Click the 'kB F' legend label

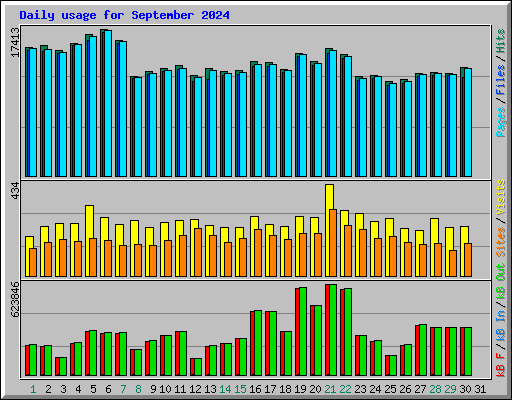pyautogui.click(x=500, y=365)
